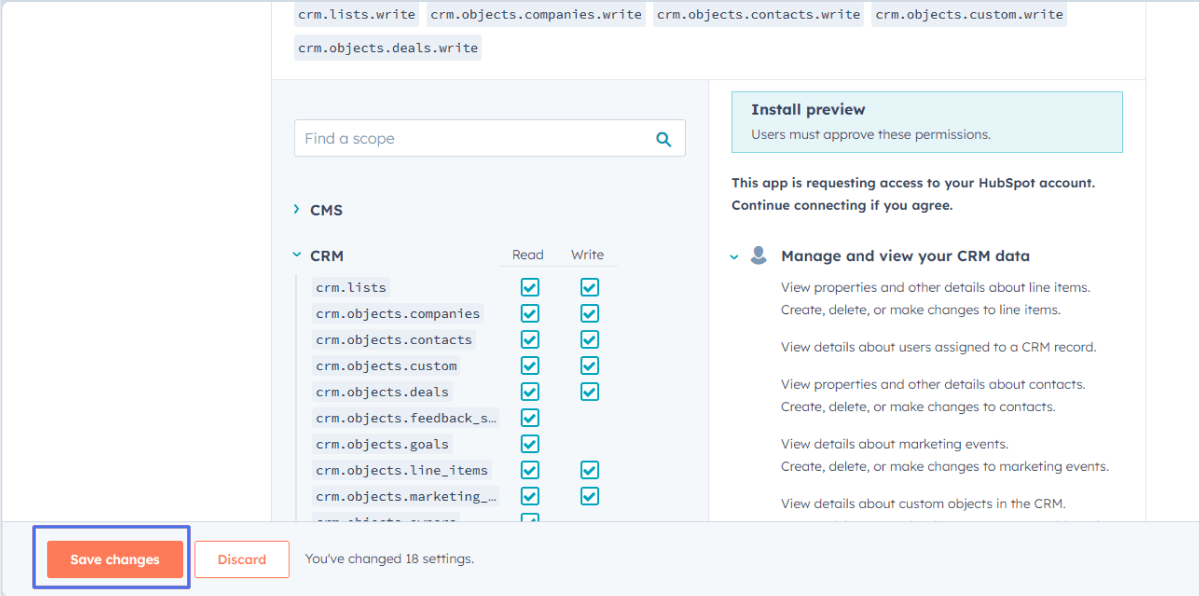
Task: Uncheck Write permission for crm.objects.custom
Action: pos(589,365)
